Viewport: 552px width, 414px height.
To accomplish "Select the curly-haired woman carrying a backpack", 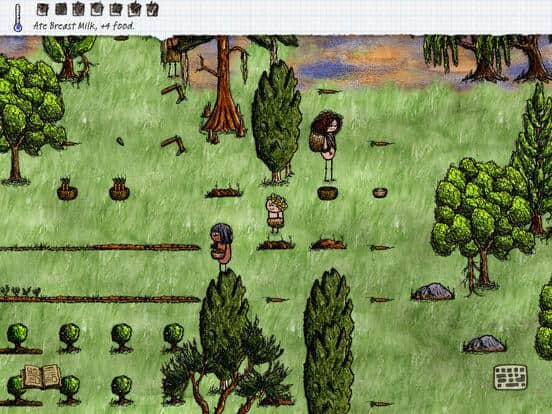I will 326,144.
